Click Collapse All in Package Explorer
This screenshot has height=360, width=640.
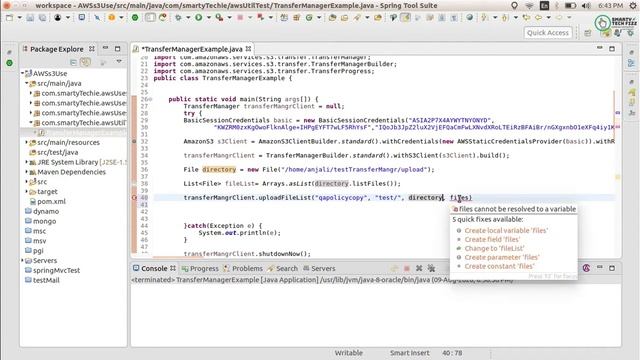pos(73,62)
